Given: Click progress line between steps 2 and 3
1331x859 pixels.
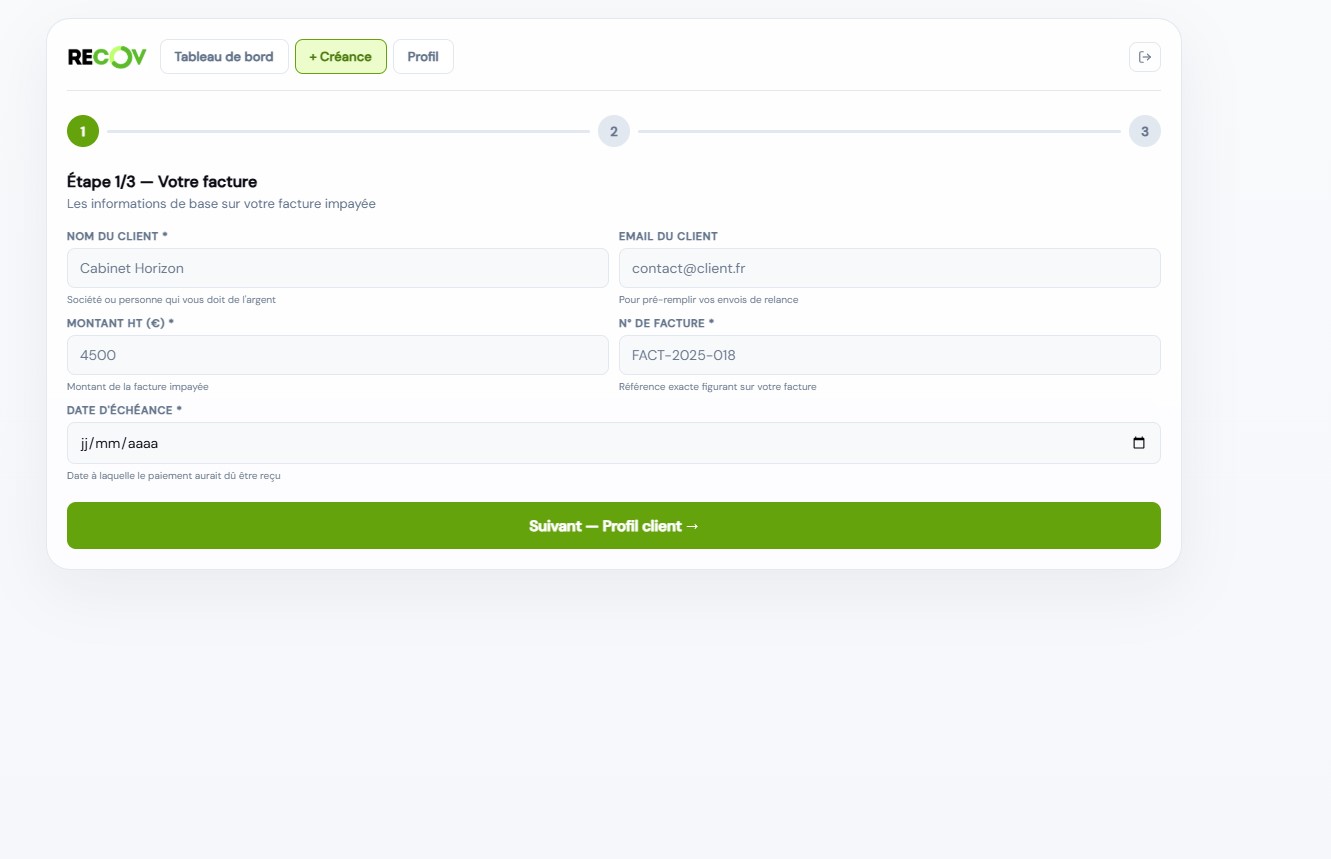Looking at the screenshot, I should click(879, 131).
